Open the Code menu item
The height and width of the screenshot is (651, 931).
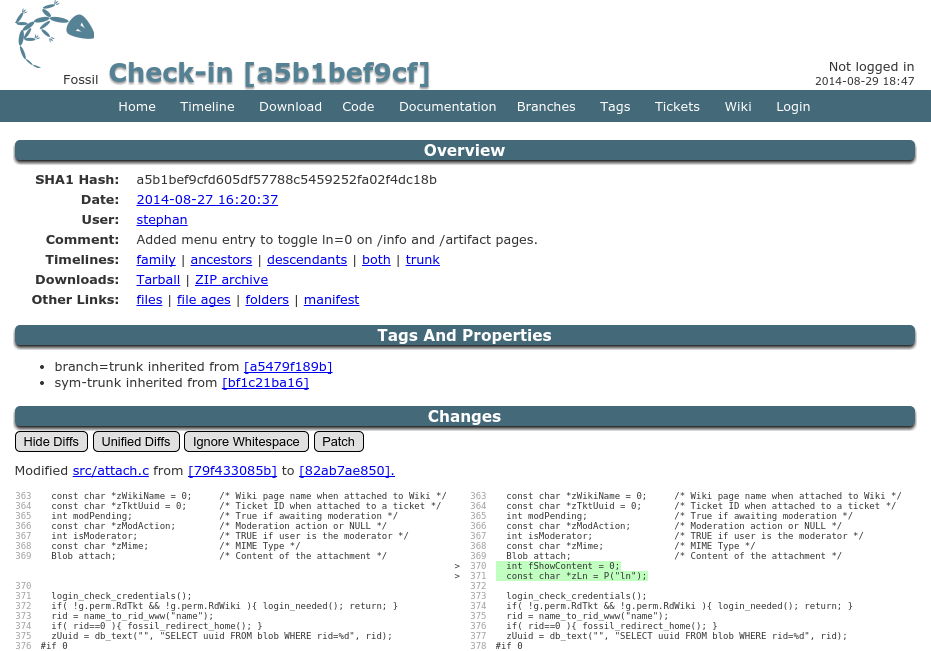tap(358, 107)
